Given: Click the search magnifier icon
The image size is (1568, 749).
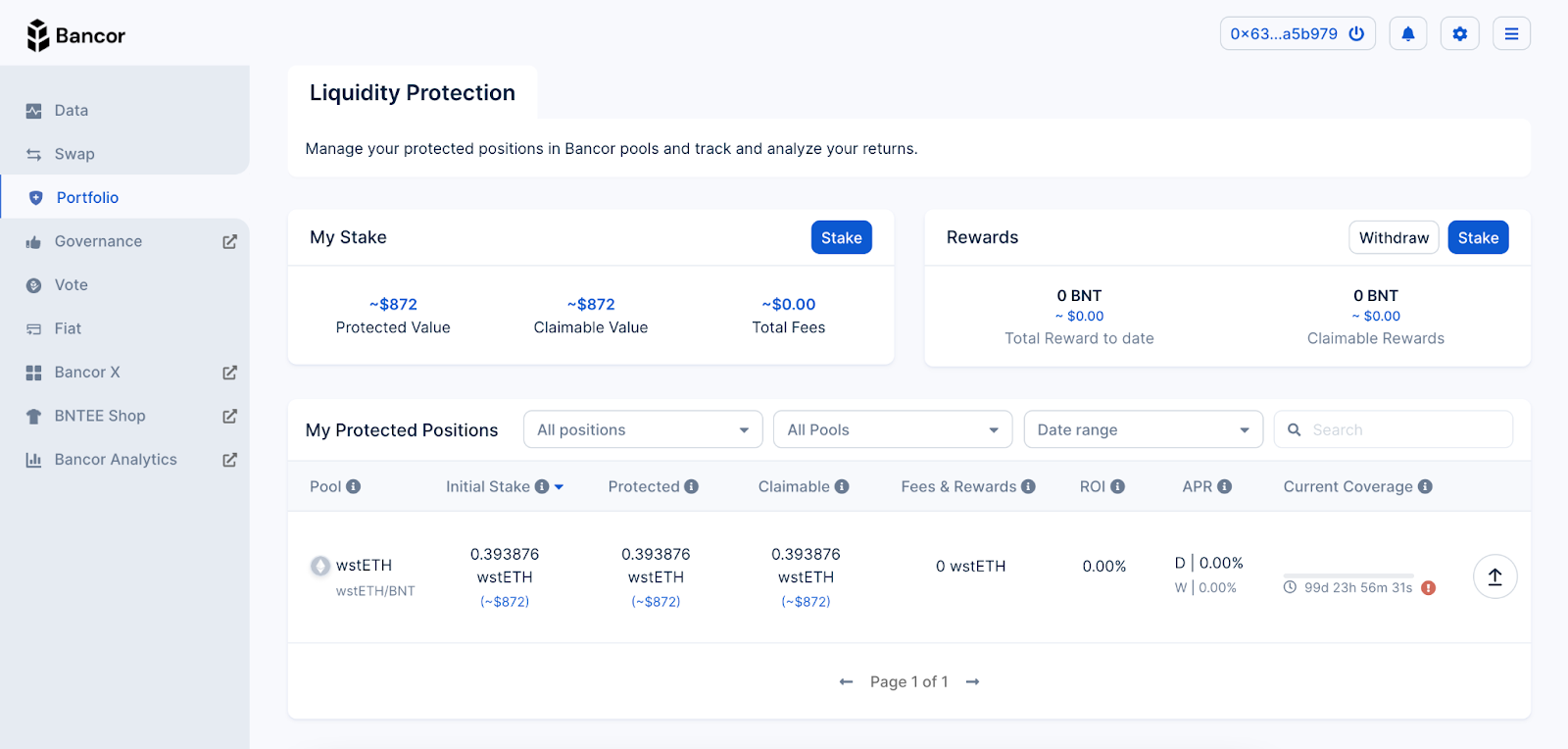Looking at the screenshot, I should pos(1295,429).
